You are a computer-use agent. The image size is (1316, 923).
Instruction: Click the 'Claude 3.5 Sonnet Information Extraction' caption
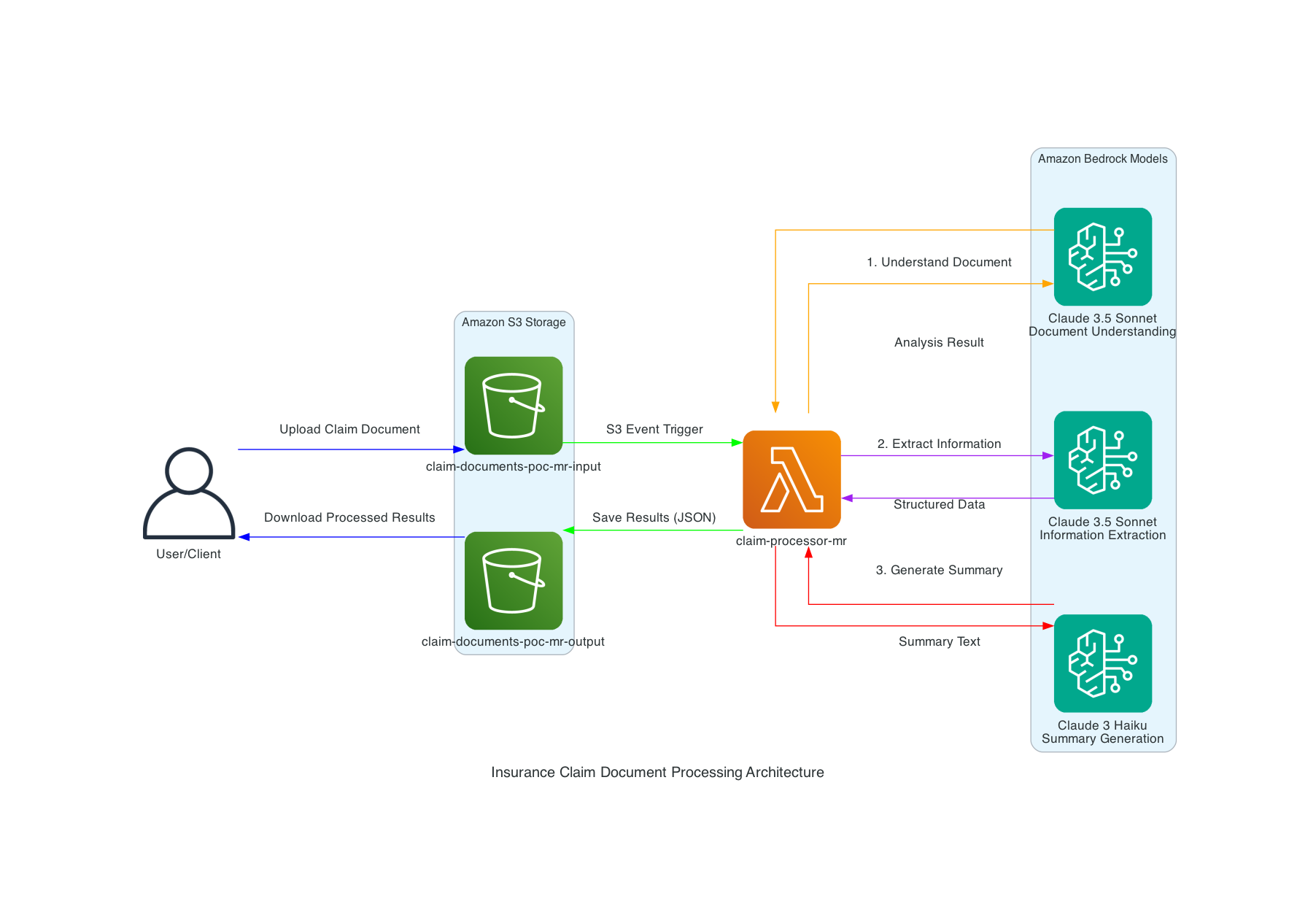click(x=1102, y=528)
